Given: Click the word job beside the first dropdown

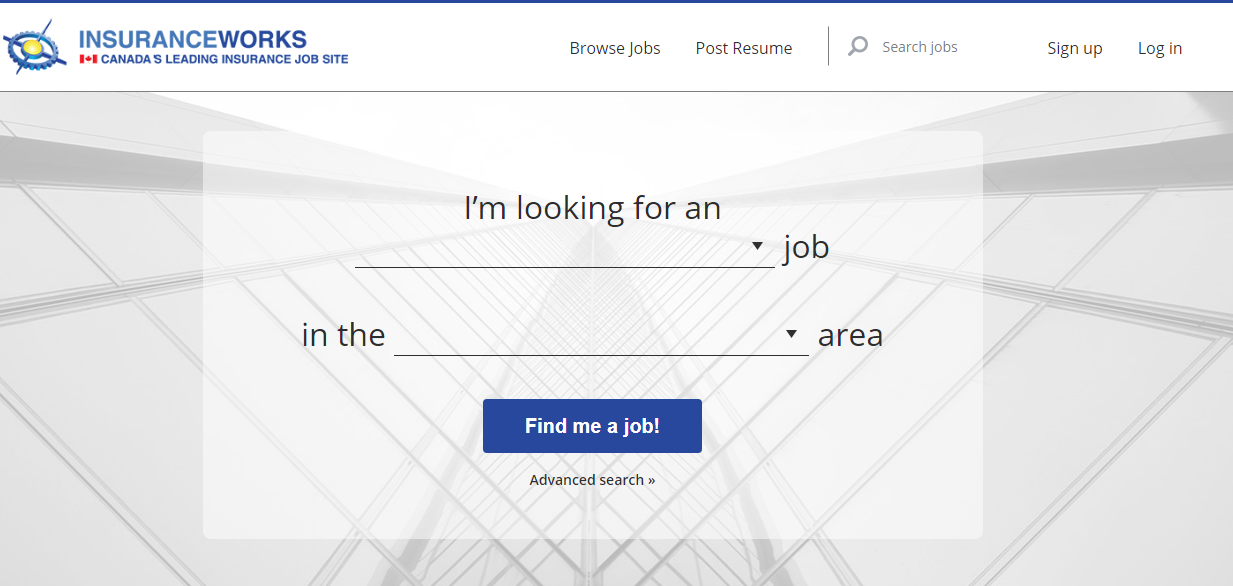Looking at the screenshot, I should (806, 246).
